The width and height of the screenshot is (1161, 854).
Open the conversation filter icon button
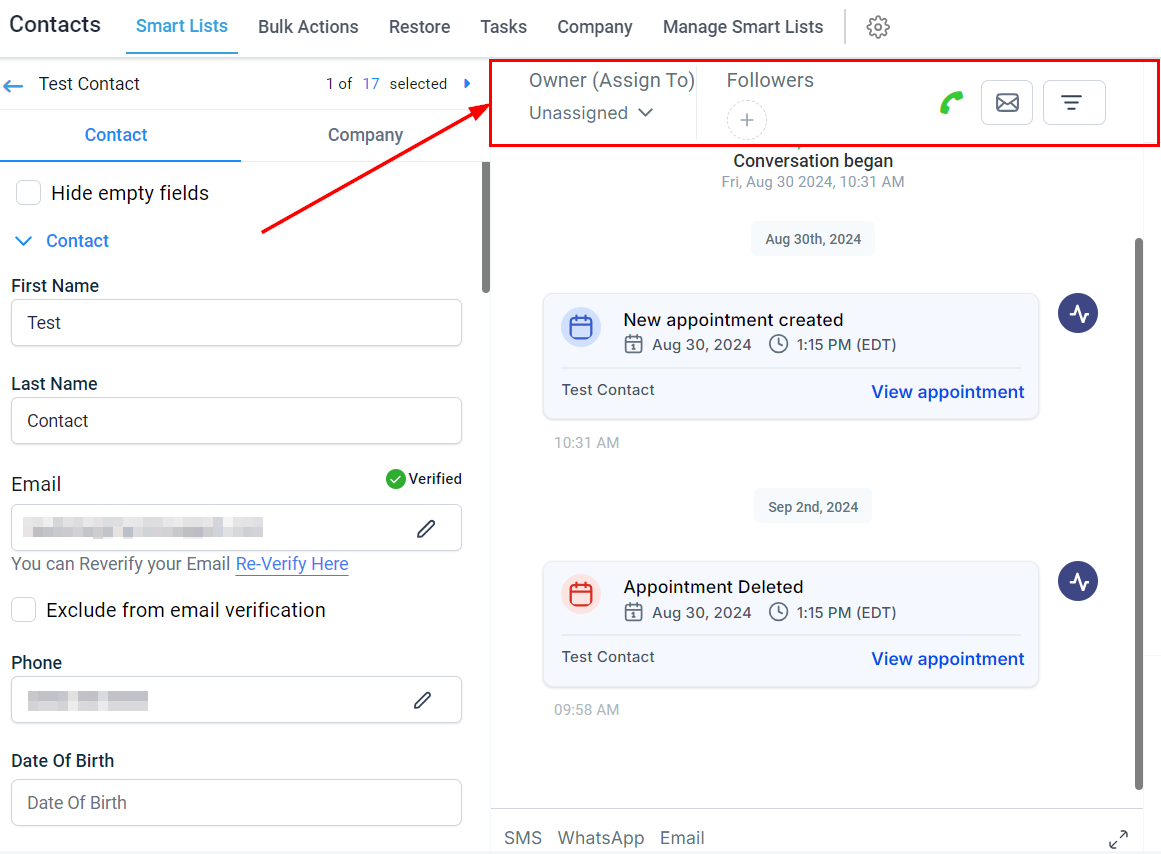click(x=1074, y=102)
